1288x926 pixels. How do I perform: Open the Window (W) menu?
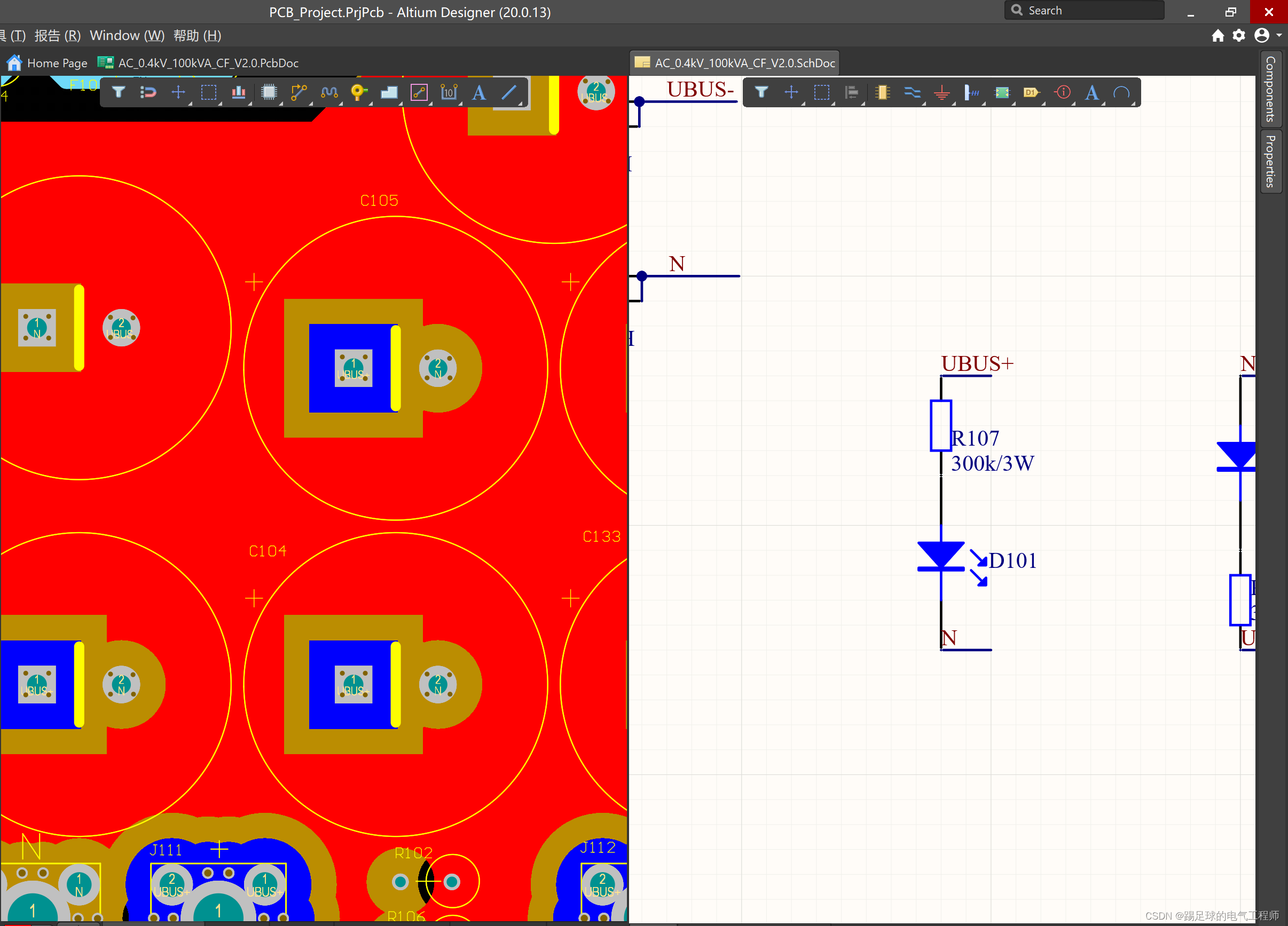point(127,35)
